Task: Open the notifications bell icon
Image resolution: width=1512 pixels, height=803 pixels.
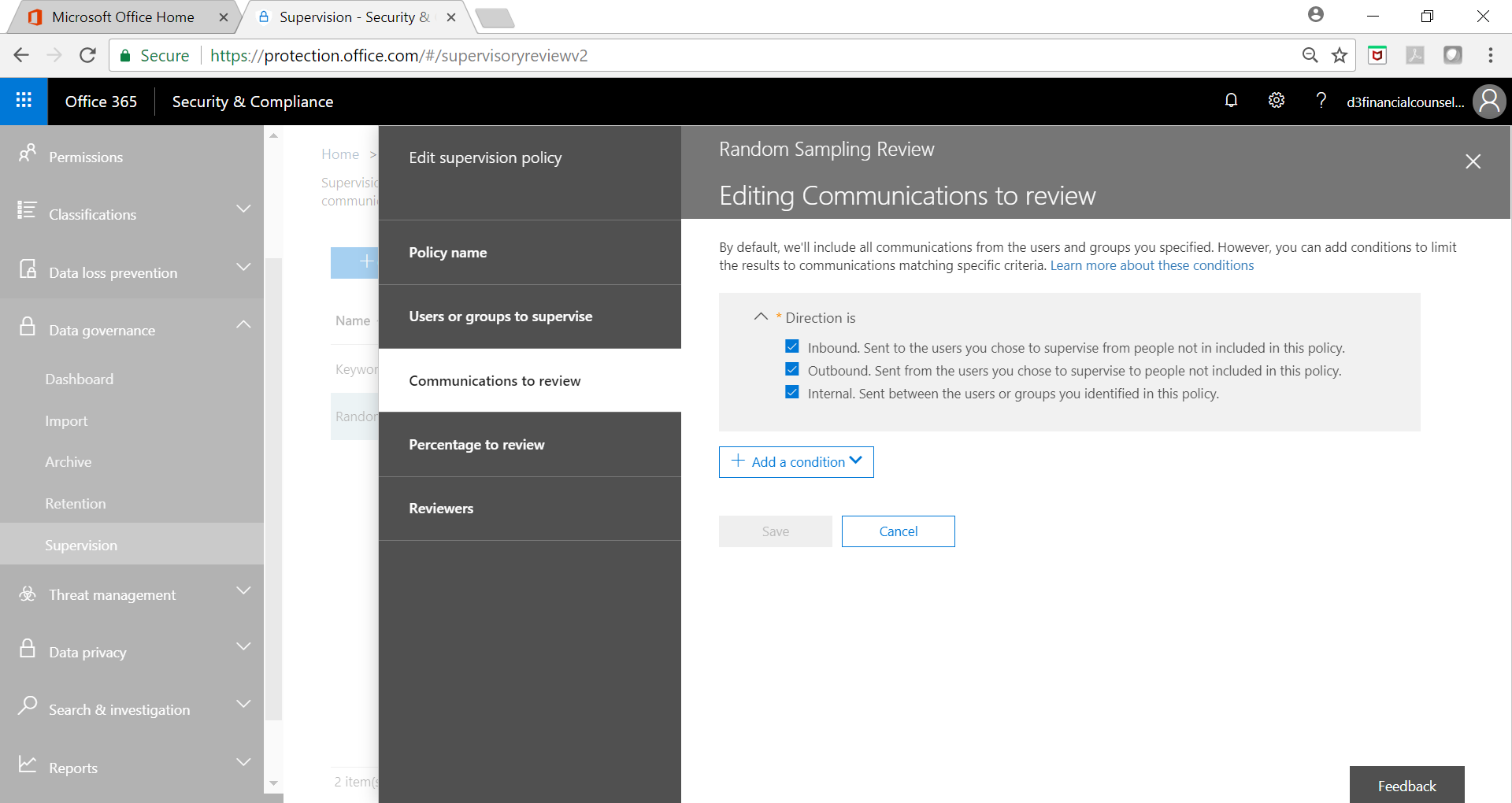Action: 1231,101
